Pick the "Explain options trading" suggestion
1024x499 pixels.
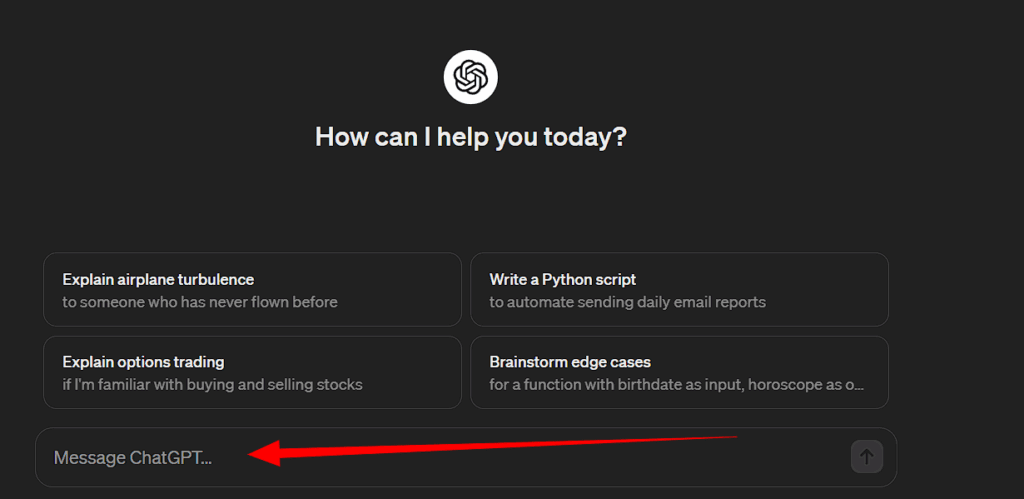click(x=143, y=362)
